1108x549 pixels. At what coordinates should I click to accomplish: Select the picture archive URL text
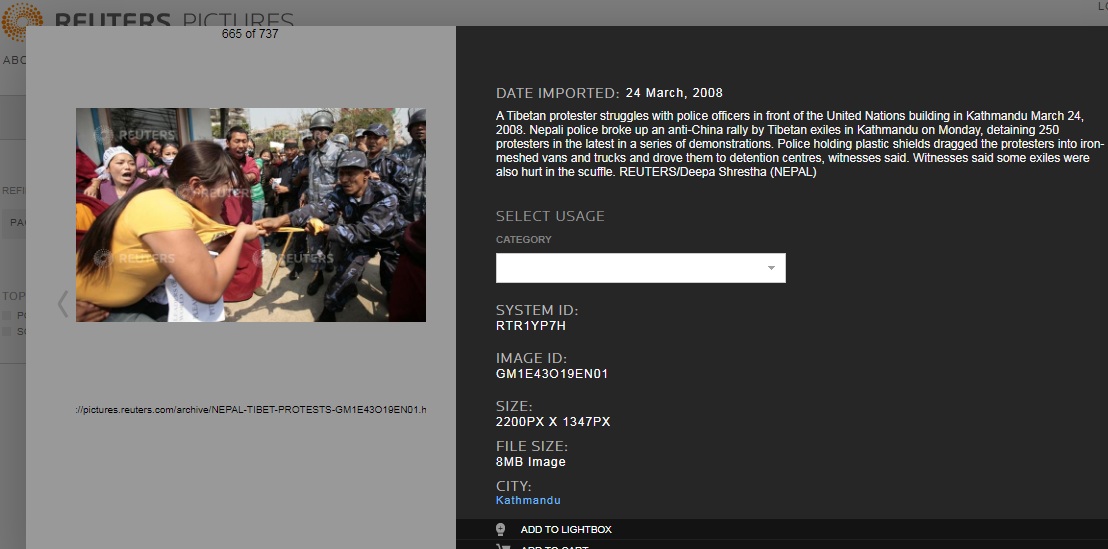coord(251,410)
